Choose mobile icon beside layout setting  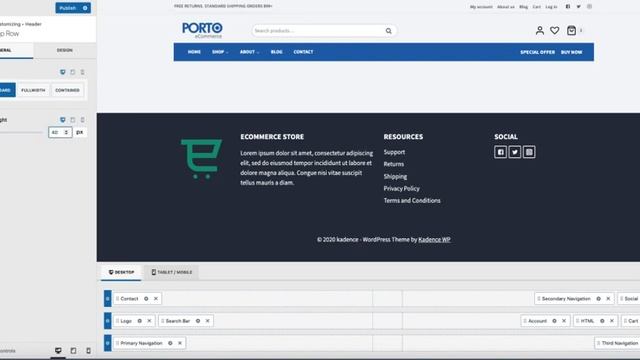click(82, 72)
